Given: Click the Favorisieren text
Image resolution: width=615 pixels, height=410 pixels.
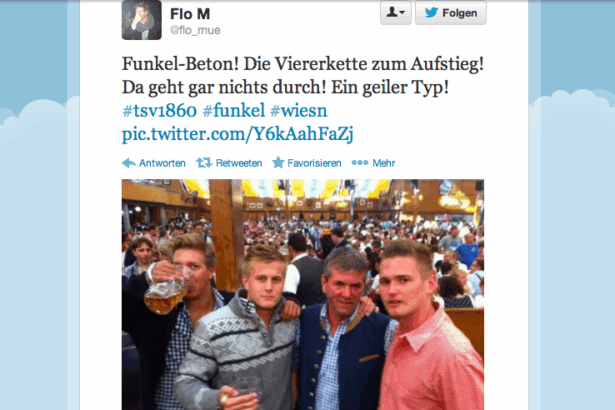Looking at the screenshot, I should pos(314,163).
